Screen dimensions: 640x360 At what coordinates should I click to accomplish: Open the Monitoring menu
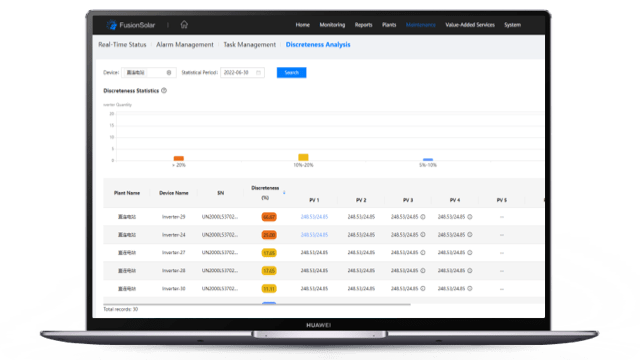(x=332, y=25)
